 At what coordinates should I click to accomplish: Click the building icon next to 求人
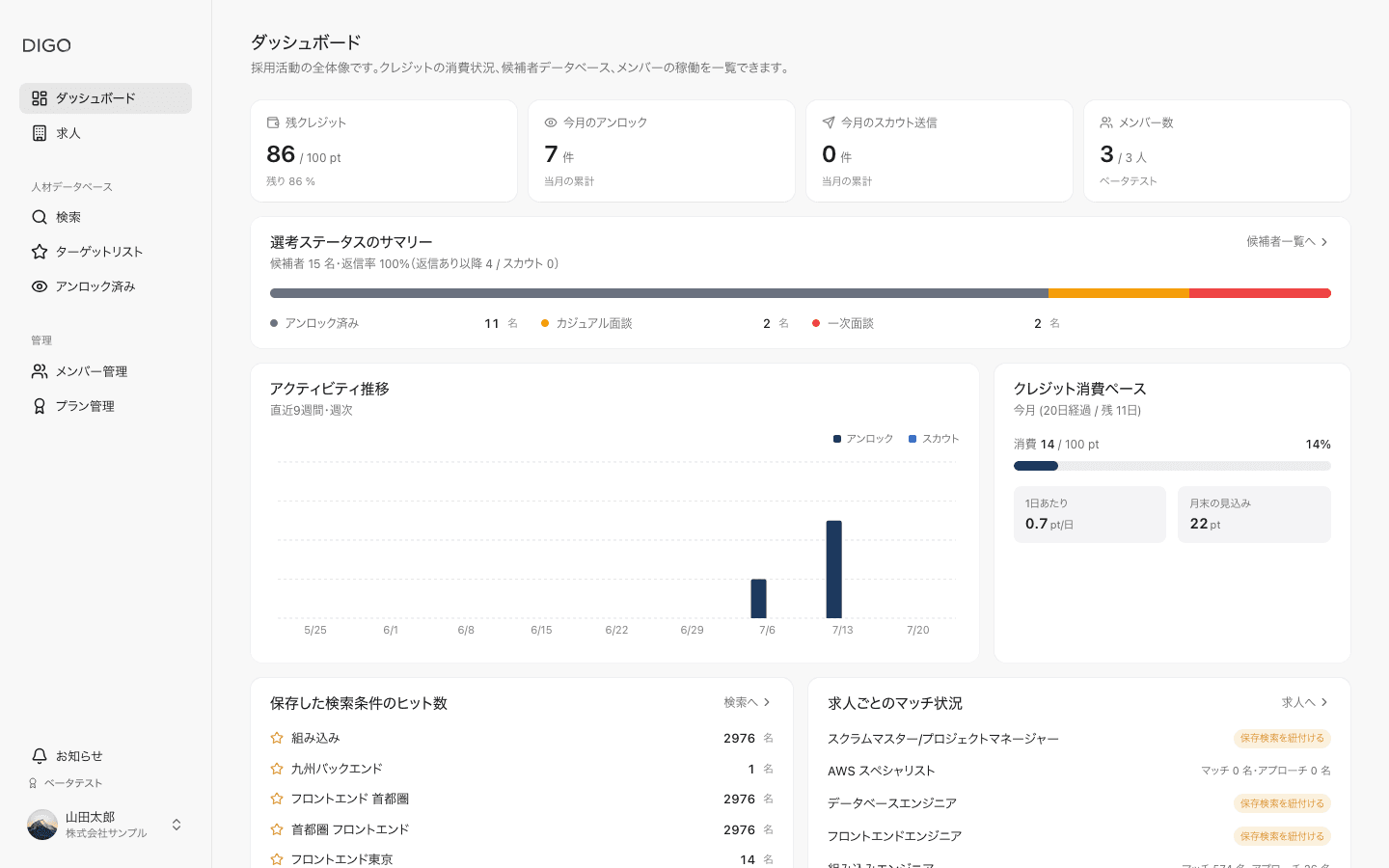(x=40, y=133)
